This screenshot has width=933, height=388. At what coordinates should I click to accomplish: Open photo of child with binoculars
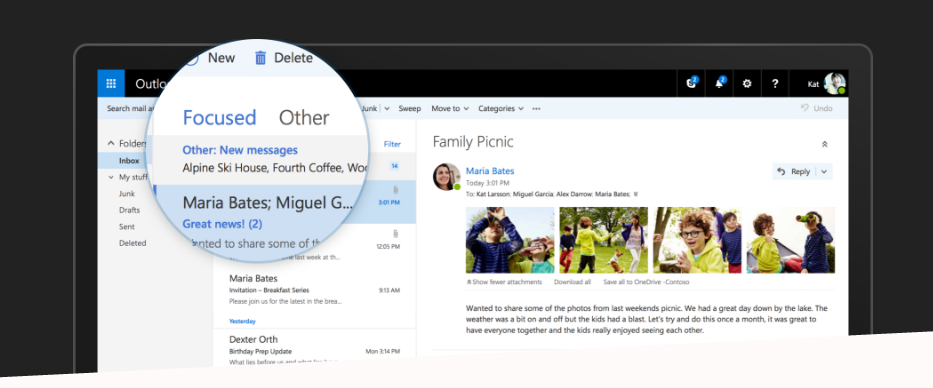[791, 240]
